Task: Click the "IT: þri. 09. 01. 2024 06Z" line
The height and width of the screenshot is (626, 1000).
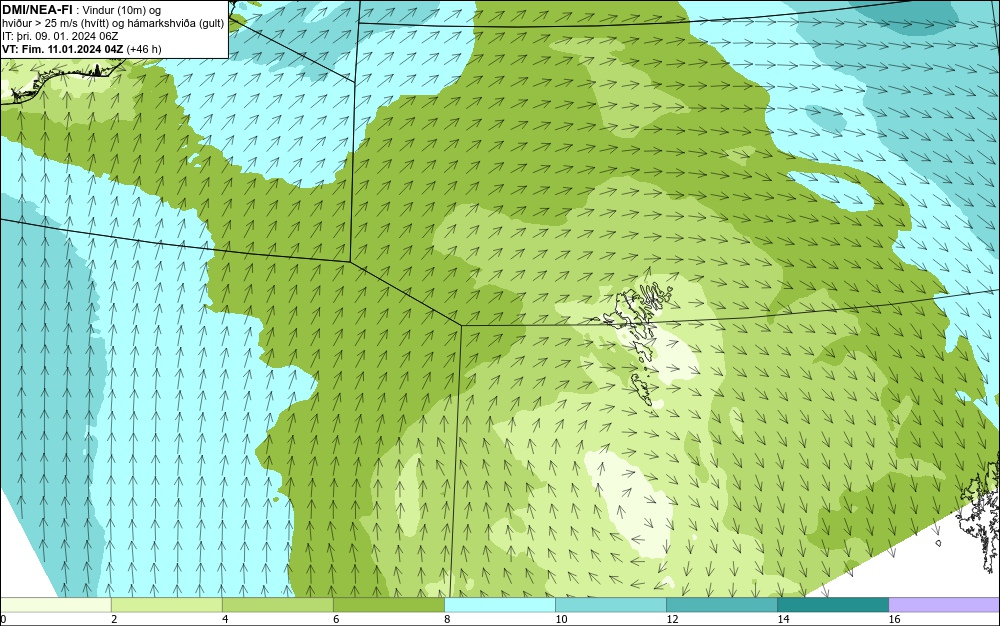Action: [60, 36]
